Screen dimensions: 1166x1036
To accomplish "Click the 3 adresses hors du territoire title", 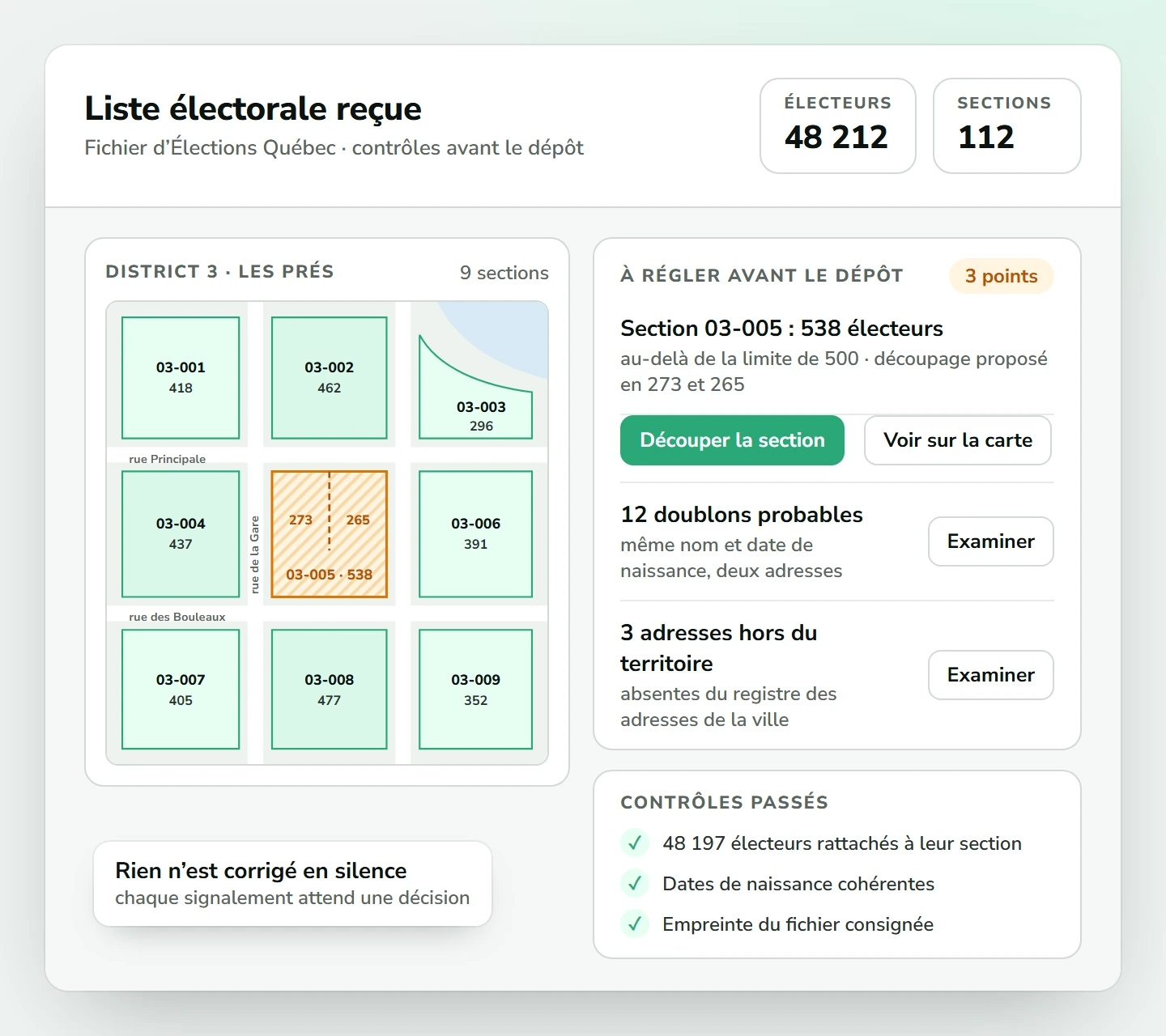I will (719, 648).
